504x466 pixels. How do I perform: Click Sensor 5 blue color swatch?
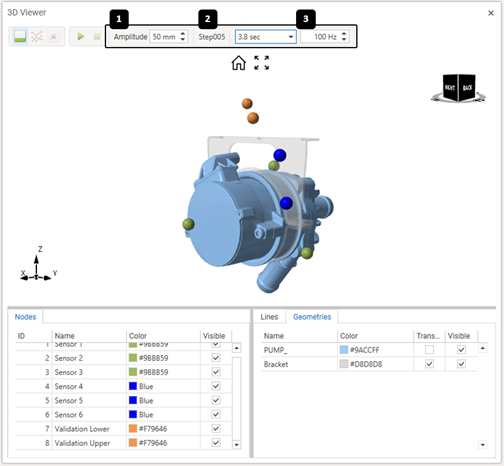[133, 400]
